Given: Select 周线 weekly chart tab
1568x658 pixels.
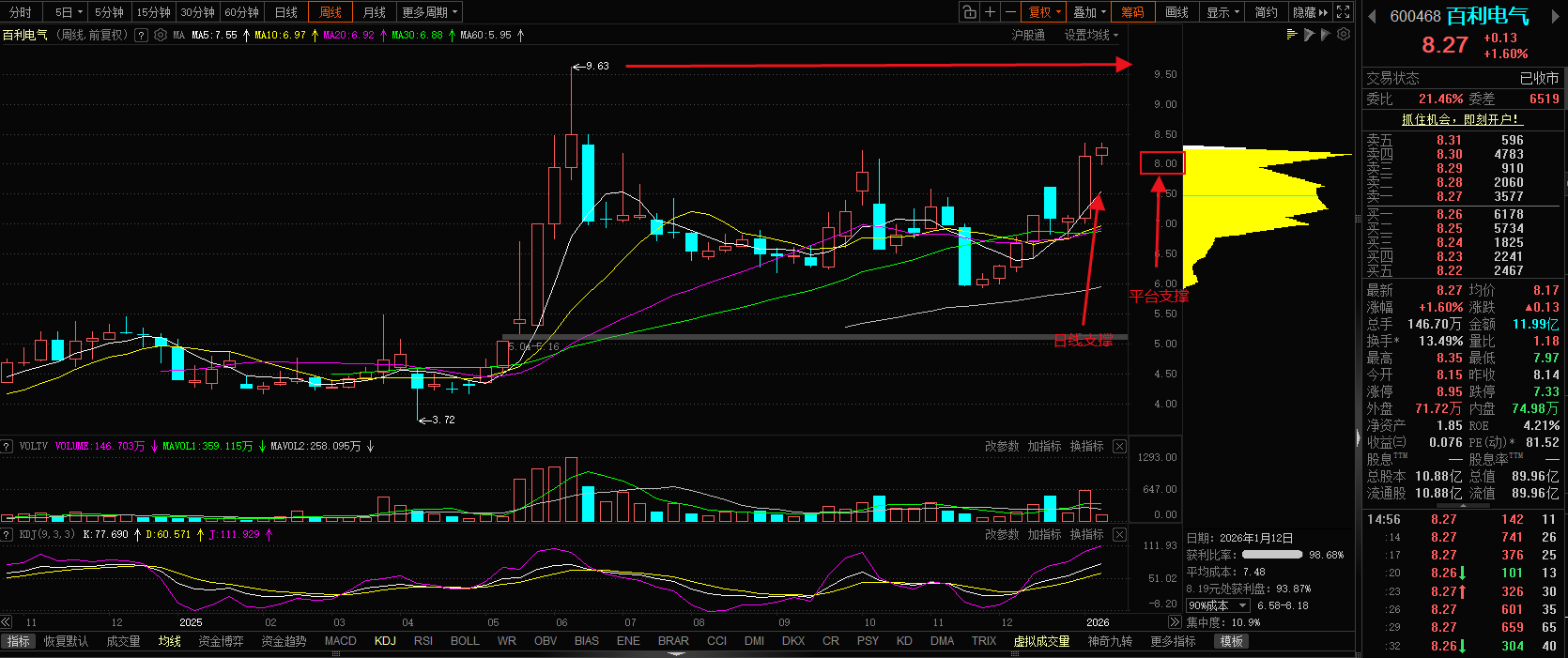Looking at the screenshot, I should [331, 12].
